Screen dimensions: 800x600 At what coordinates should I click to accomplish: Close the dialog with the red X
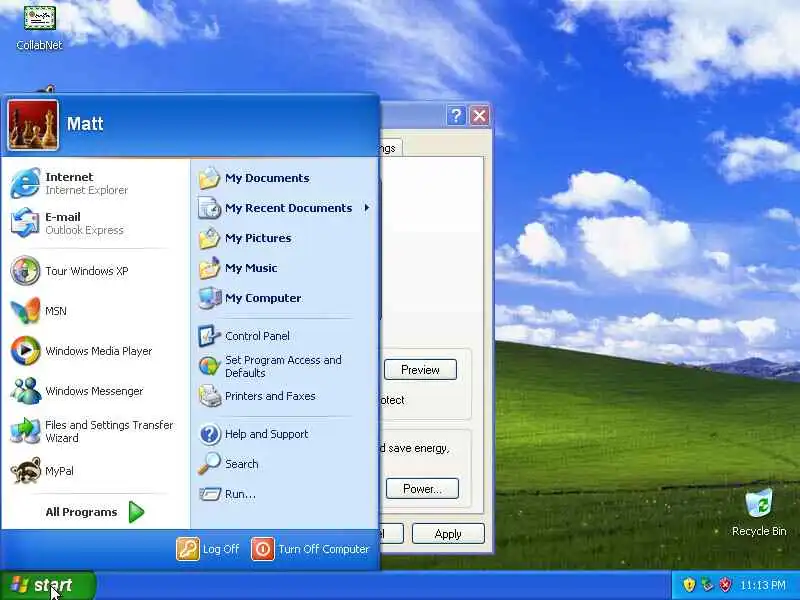point(479,116)
